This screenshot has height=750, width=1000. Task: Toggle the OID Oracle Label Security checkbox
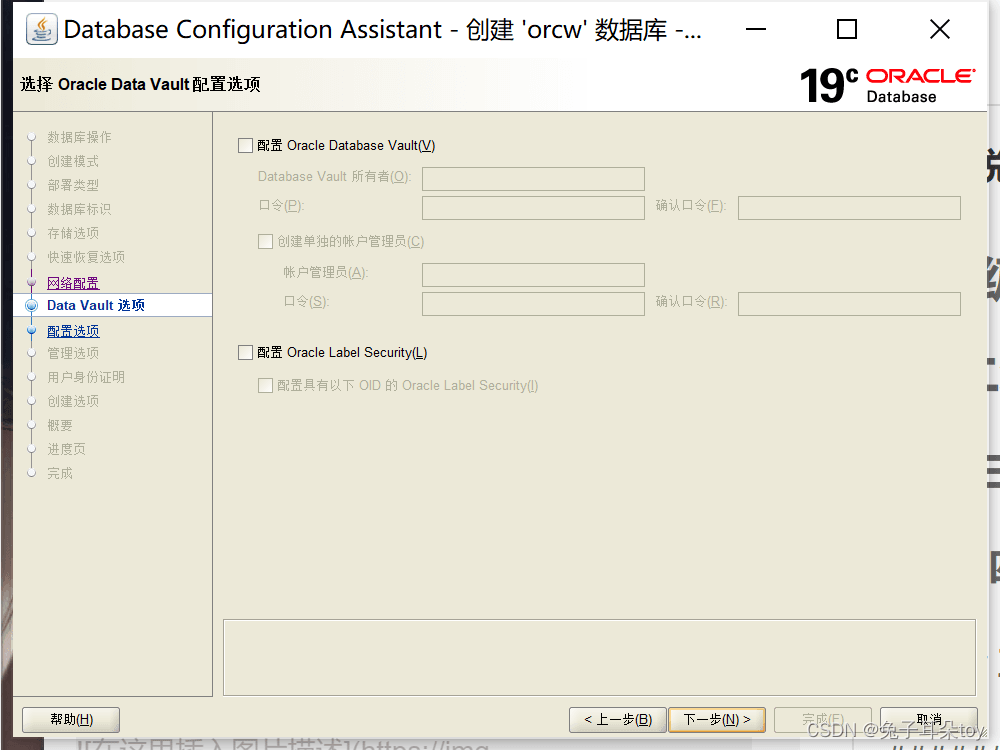pyautogui.click(x=266, y=386)
